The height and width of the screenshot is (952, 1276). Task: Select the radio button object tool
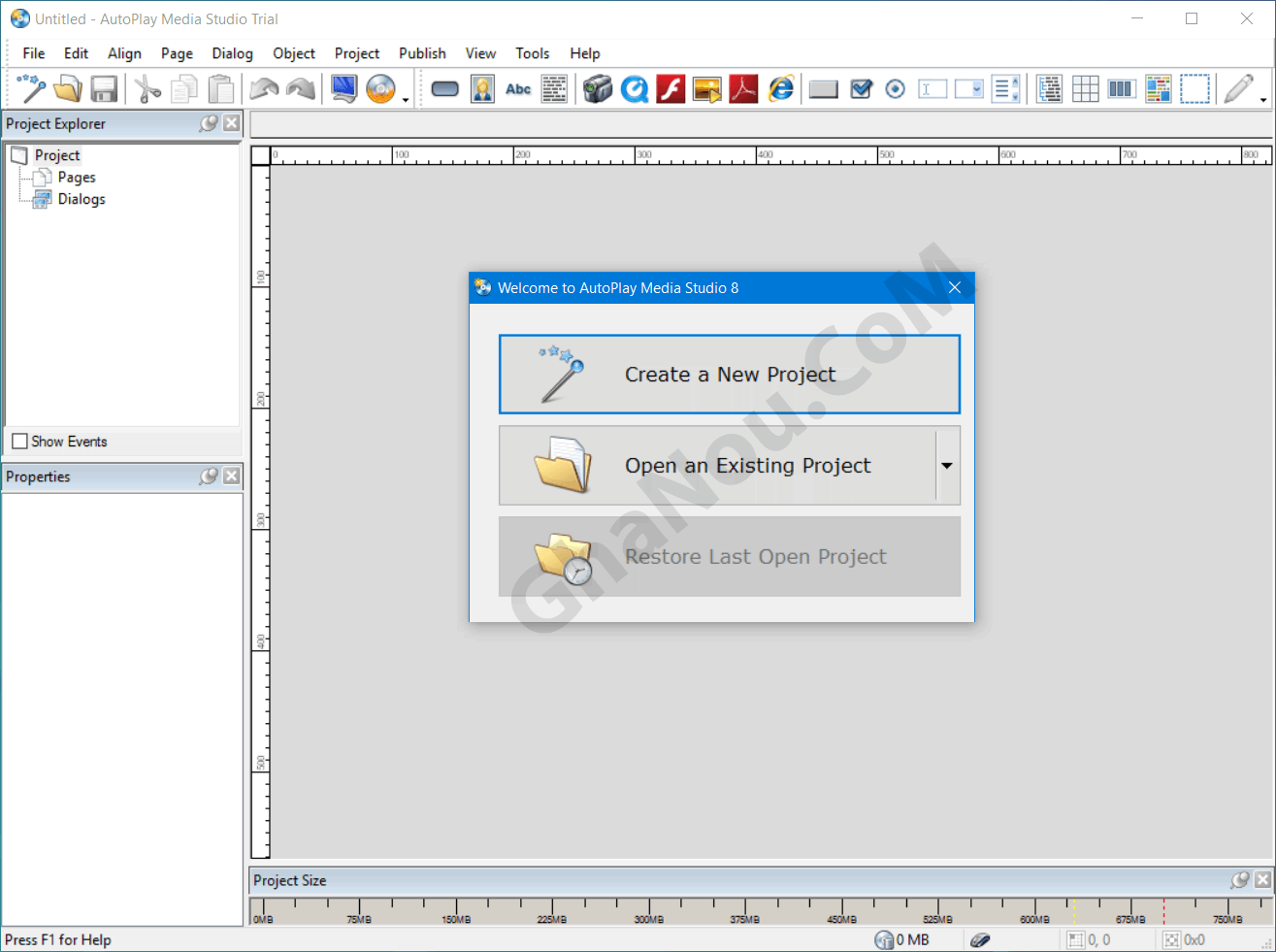[x=896, y=89]
